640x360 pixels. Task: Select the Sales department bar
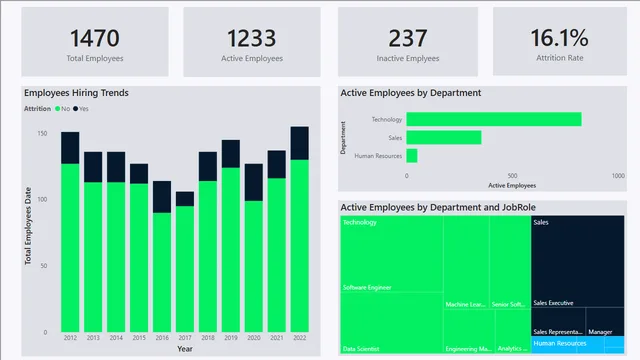pyautogui.click(x=444, y=138)
